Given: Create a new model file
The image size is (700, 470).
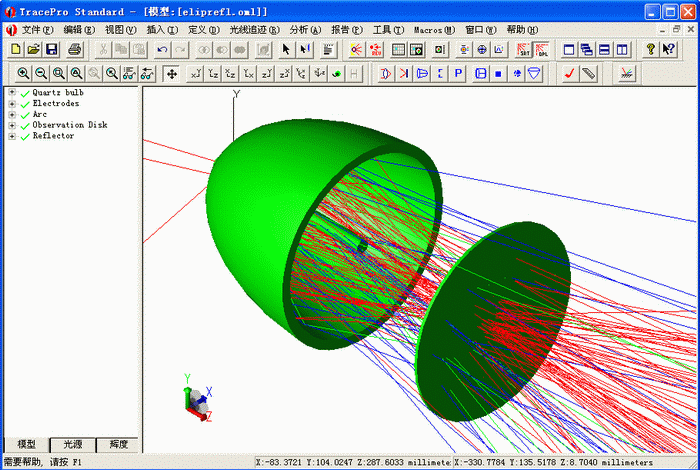Looking at the screenshot, I should (x=16, y=50).
